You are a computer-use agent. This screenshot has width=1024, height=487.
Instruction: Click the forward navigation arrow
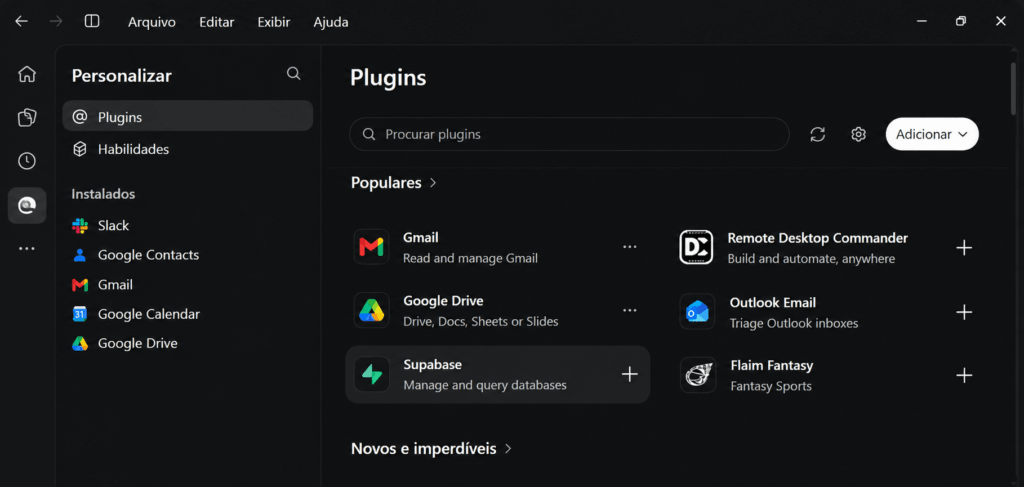[56, 22]
